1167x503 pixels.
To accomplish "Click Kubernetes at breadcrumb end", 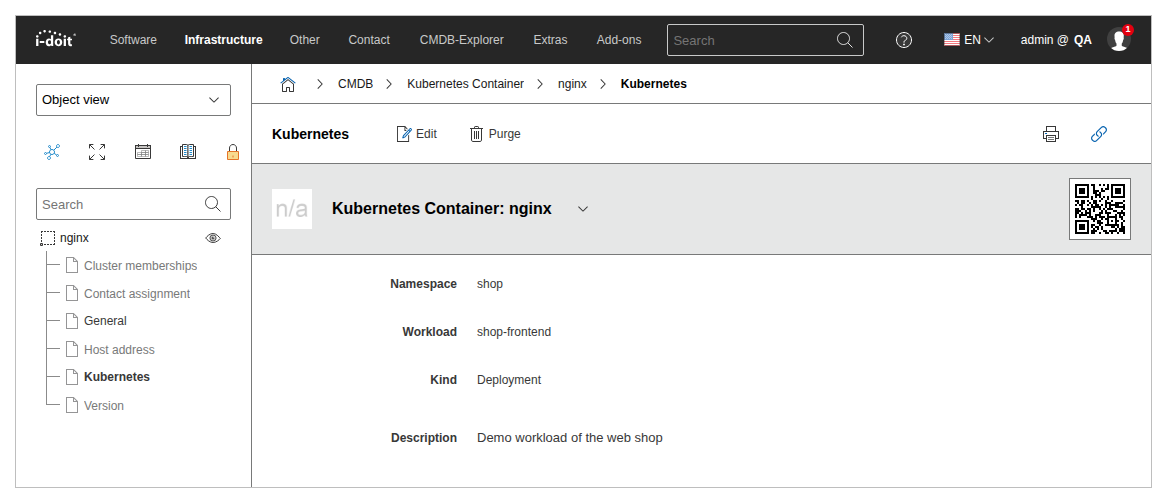I will click(x=653, y=84).
